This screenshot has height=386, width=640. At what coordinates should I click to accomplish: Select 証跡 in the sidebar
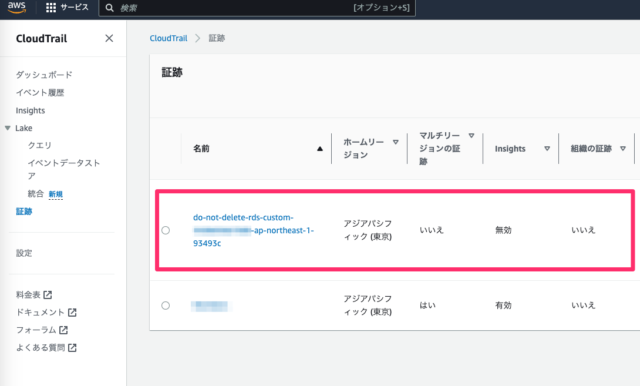pos(24,211)
